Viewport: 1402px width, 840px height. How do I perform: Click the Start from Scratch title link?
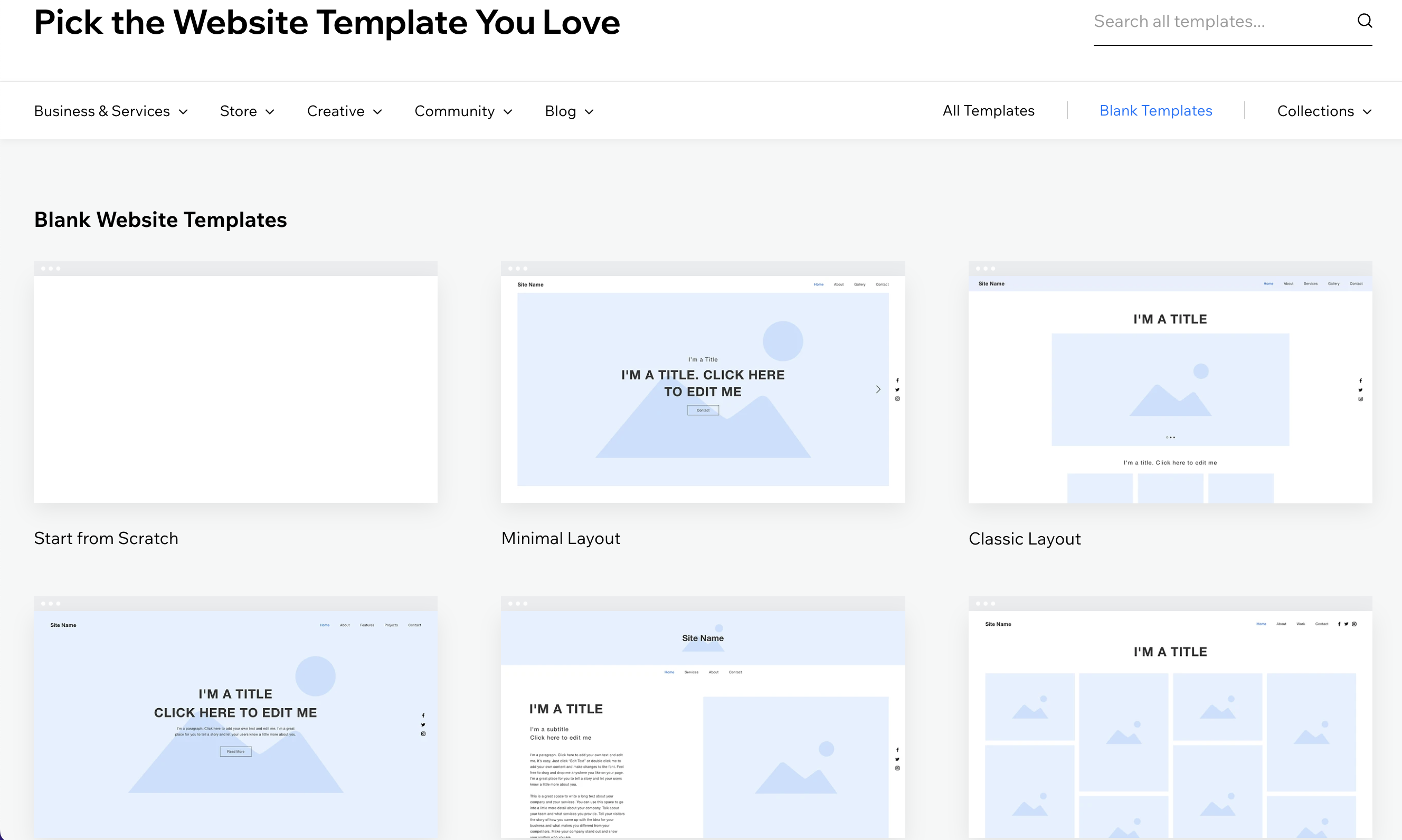click(106, 538)
